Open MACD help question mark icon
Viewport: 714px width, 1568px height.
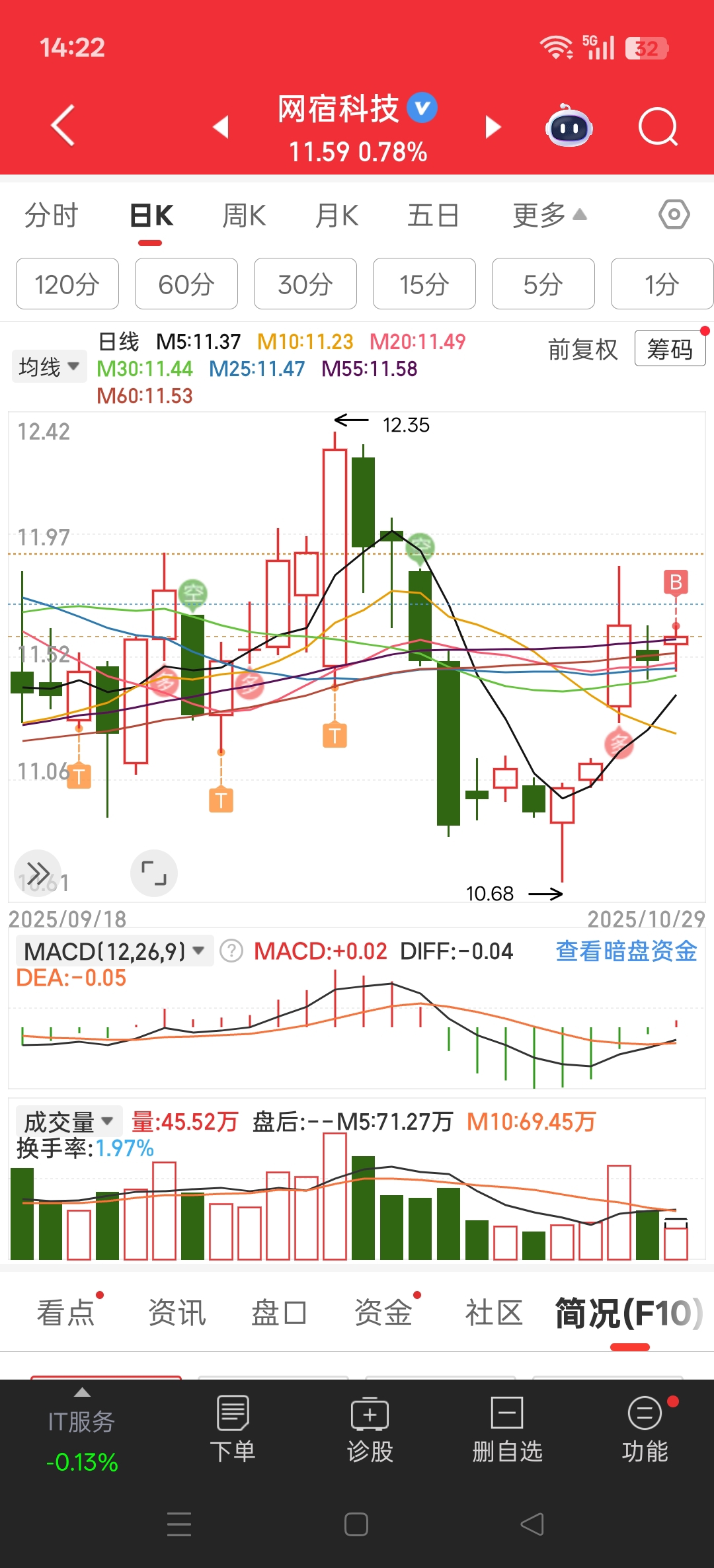coord(231,951)
